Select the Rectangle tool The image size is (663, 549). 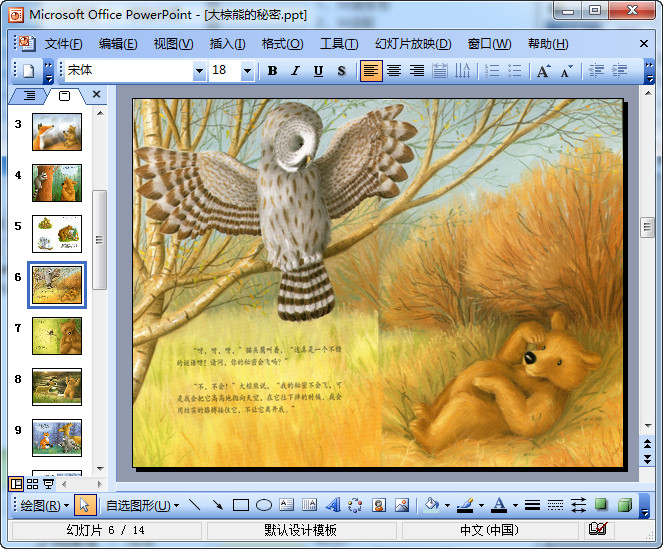click(x=241, y=505)
